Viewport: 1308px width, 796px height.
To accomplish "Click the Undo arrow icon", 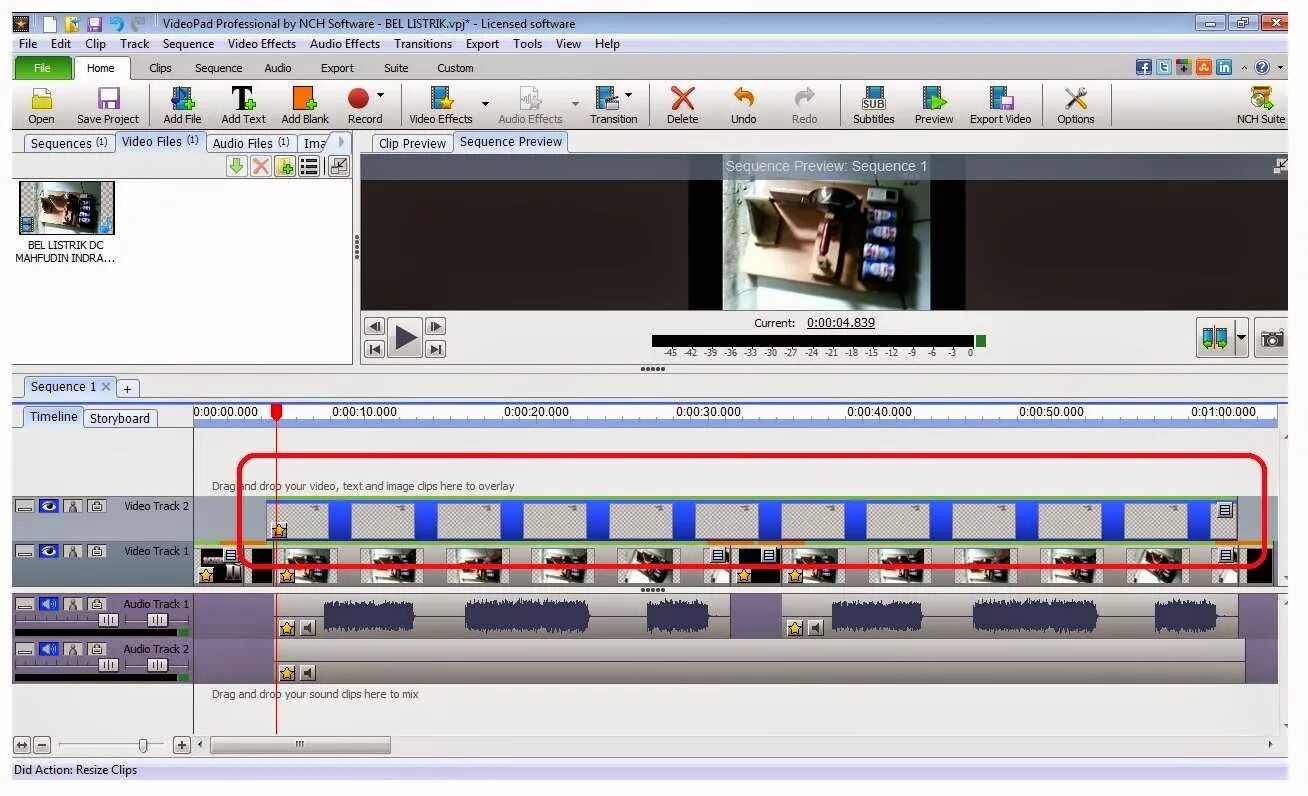I will click(743, 98).
